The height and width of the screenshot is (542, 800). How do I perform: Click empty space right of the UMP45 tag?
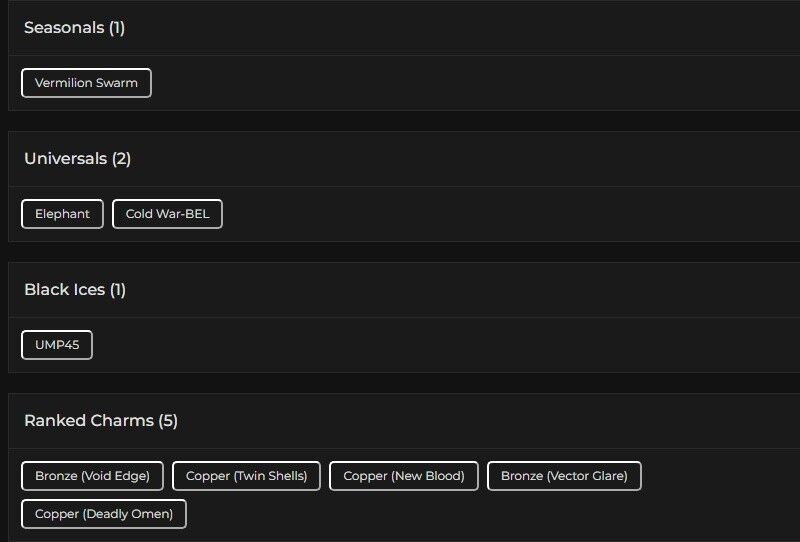[x=400, y=345]
